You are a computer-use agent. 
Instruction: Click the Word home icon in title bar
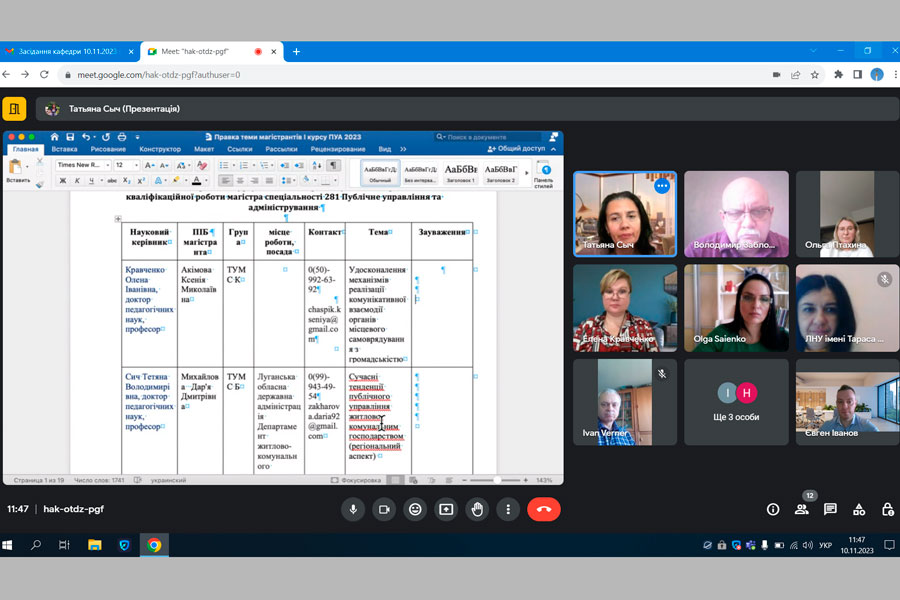coord(54,137)
